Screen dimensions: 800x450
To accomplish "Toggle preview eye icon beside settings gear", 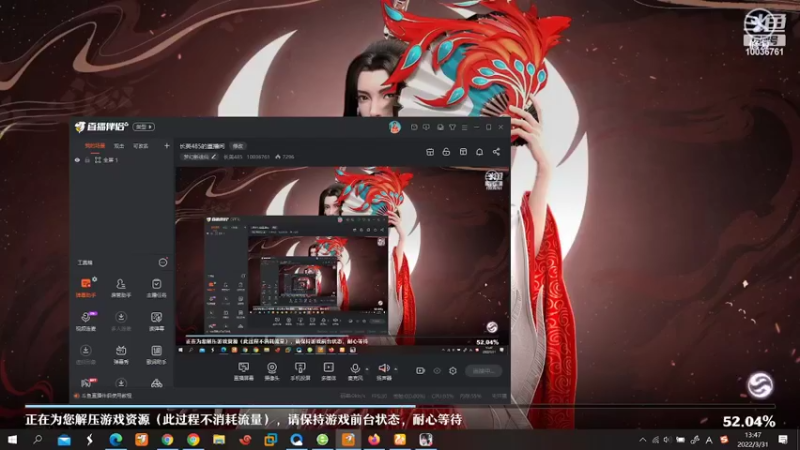I will [437, 371].
